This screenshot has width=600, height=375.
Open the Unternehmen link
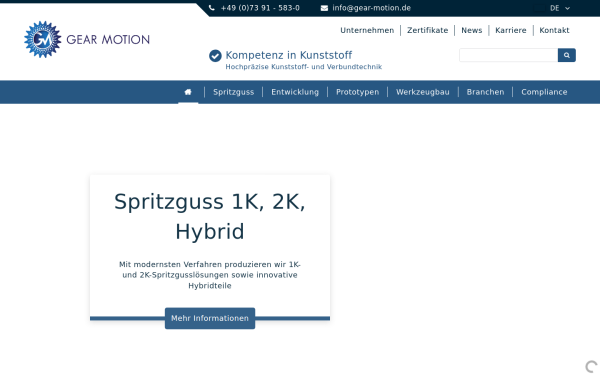tap(367, 30)
